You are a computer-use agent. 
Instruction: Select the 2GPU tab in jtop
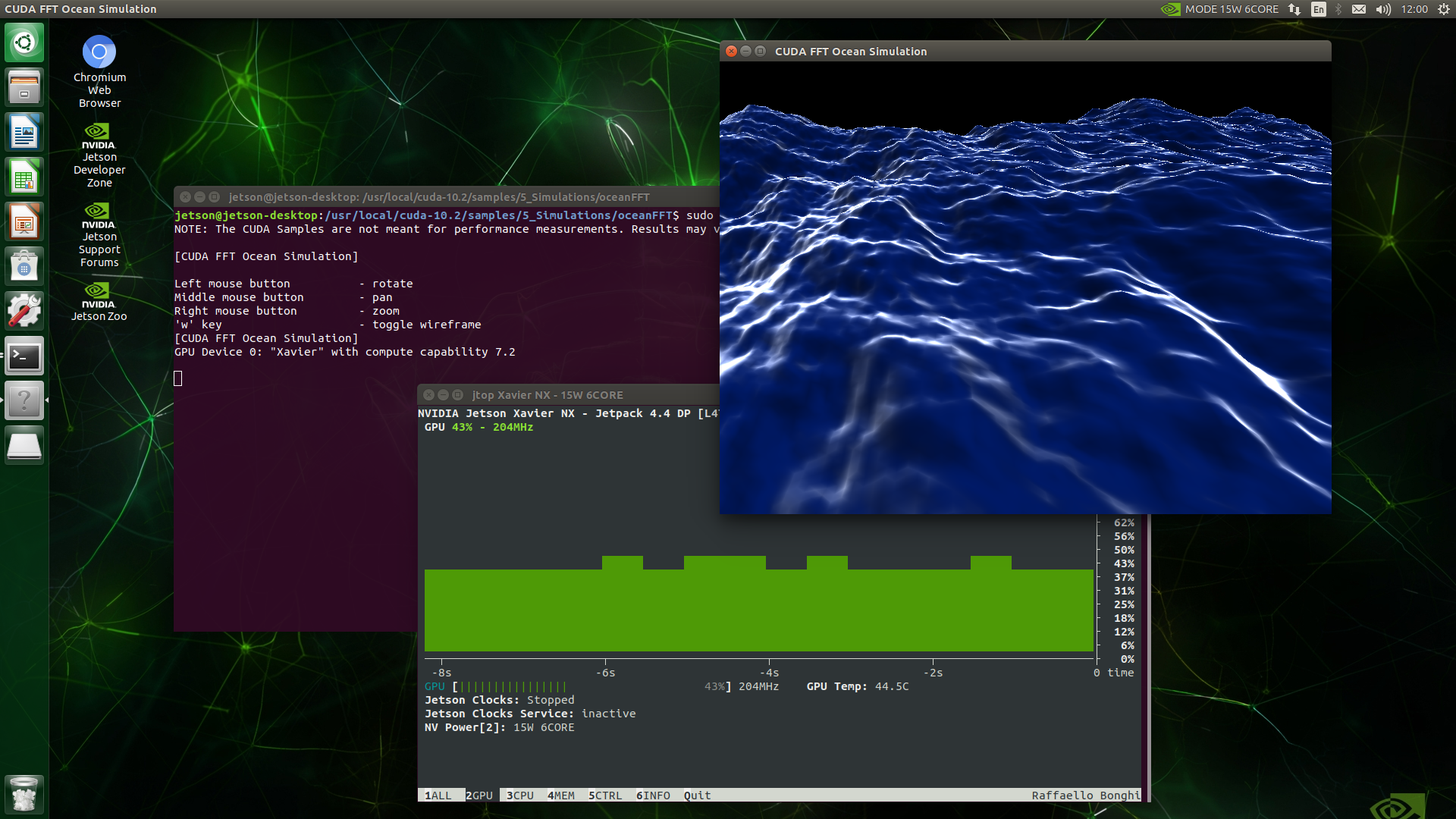point(479,795)
